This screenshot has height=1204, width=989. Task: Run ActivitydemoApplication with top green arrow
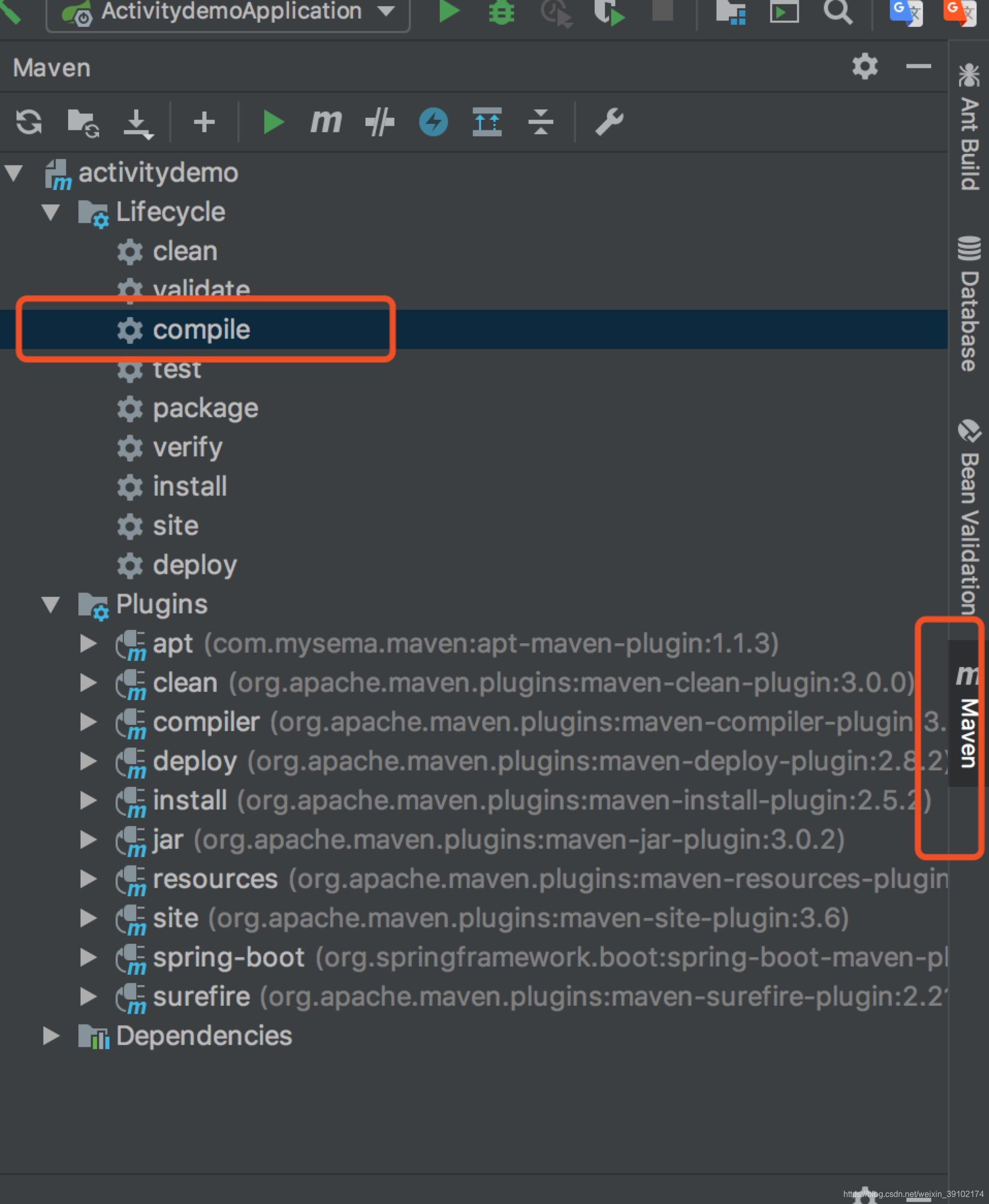[449, 11]
